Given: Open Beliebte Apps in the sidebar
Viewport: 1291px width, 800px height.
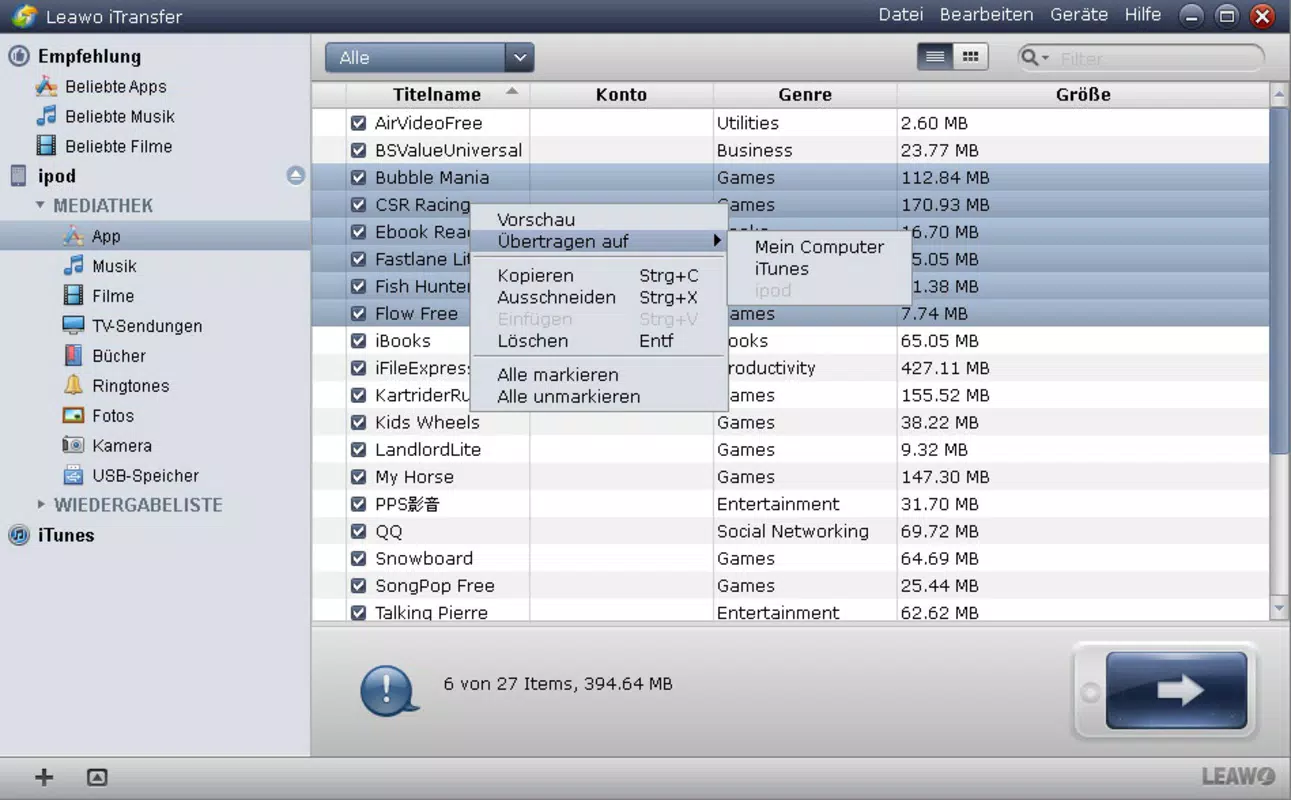Looking at the screenshot, I should coord(115,87).
